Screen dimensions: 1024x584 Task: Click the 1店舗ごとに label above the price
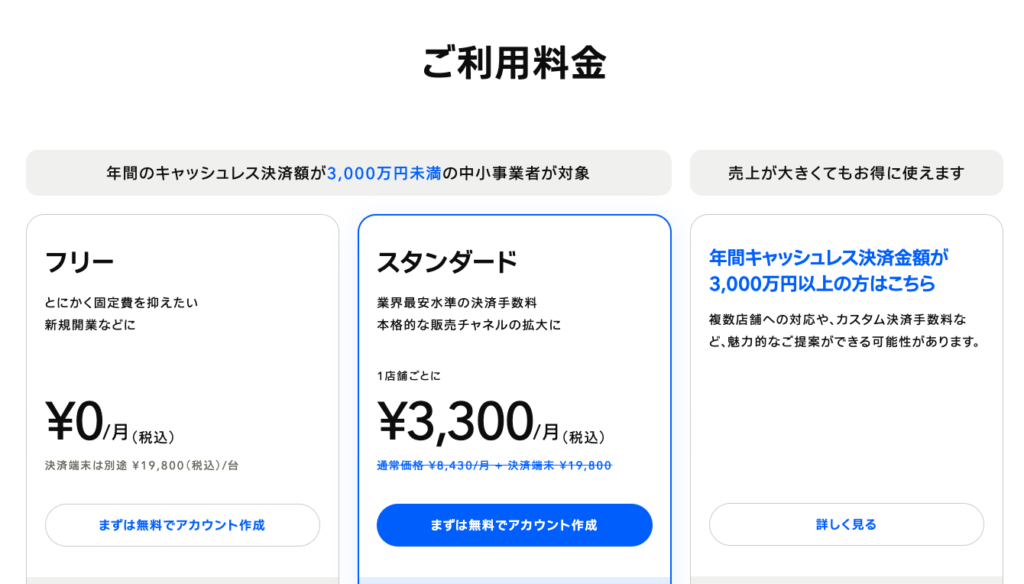(409, 376)
